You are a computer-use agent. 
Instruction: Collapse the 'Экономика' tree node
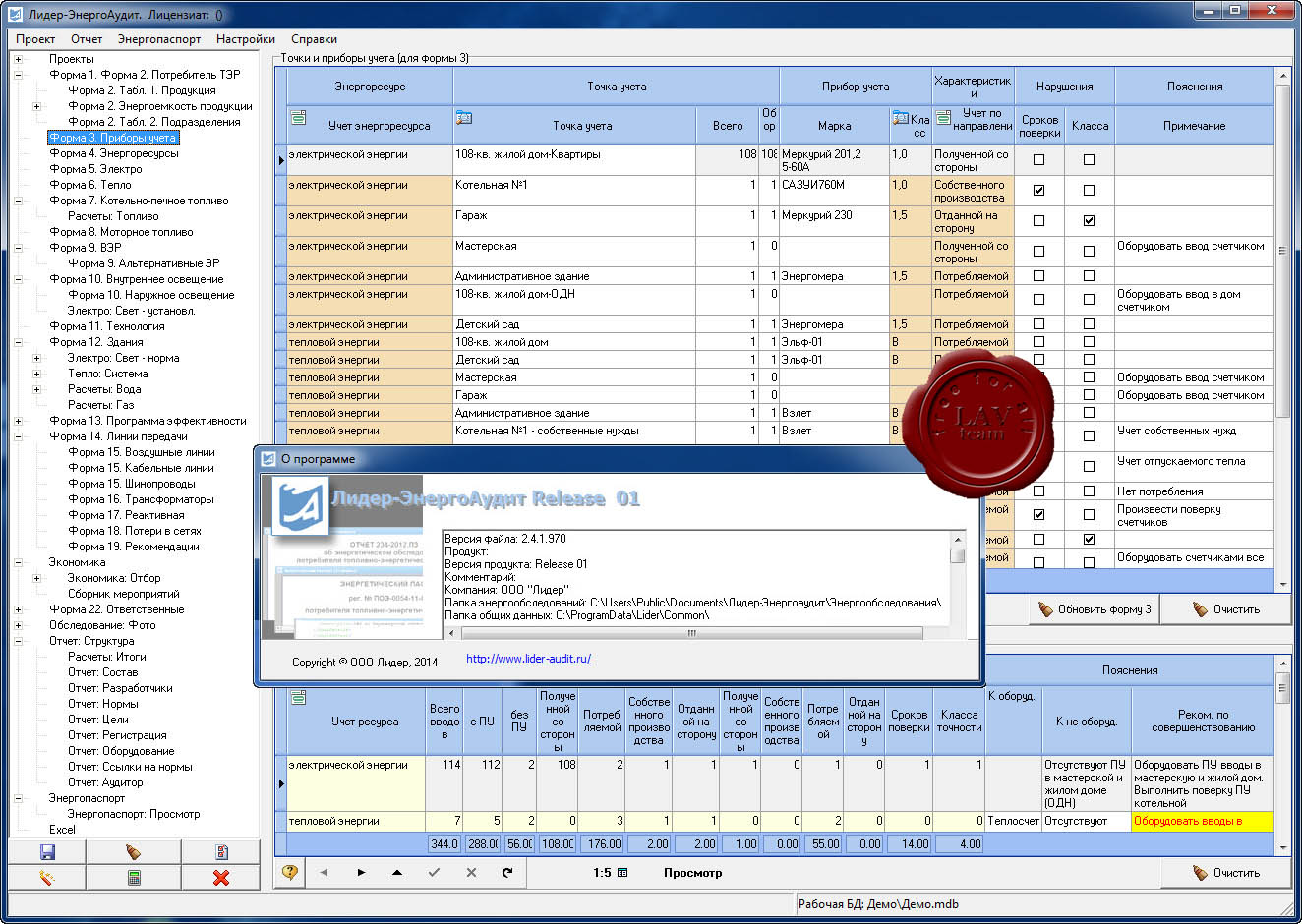click(18, 562)
